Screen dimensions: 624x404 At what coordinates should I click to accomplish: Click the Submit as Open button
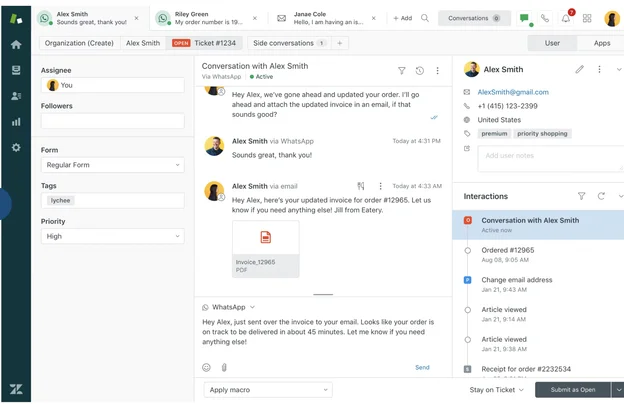click(573, 390)
